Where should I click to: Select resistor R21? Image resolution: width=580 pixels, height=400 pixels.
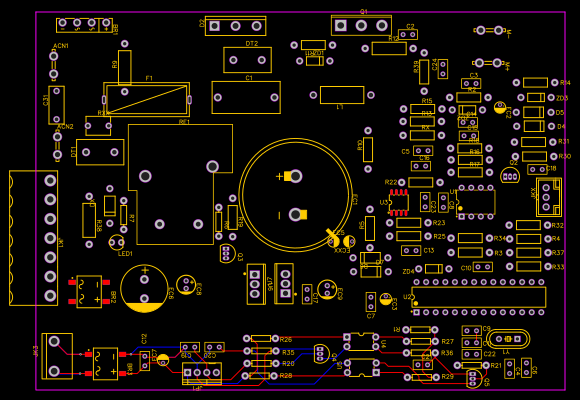click(x=472, y=366)
